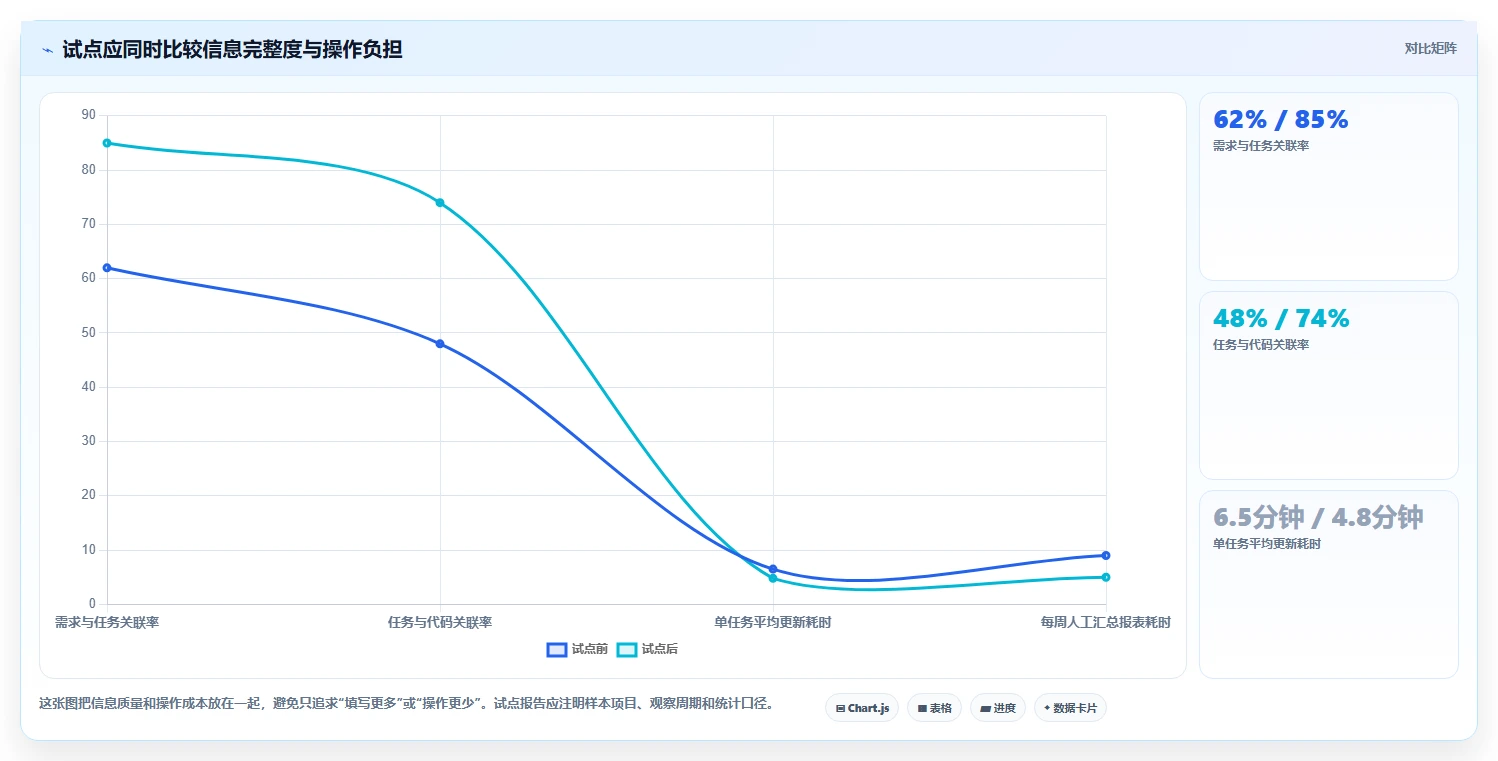Click 试点后 point at 单任务平均更新耗时
Screen dimensions: 1498x761
pyautogui.click(x=773, y=578)
